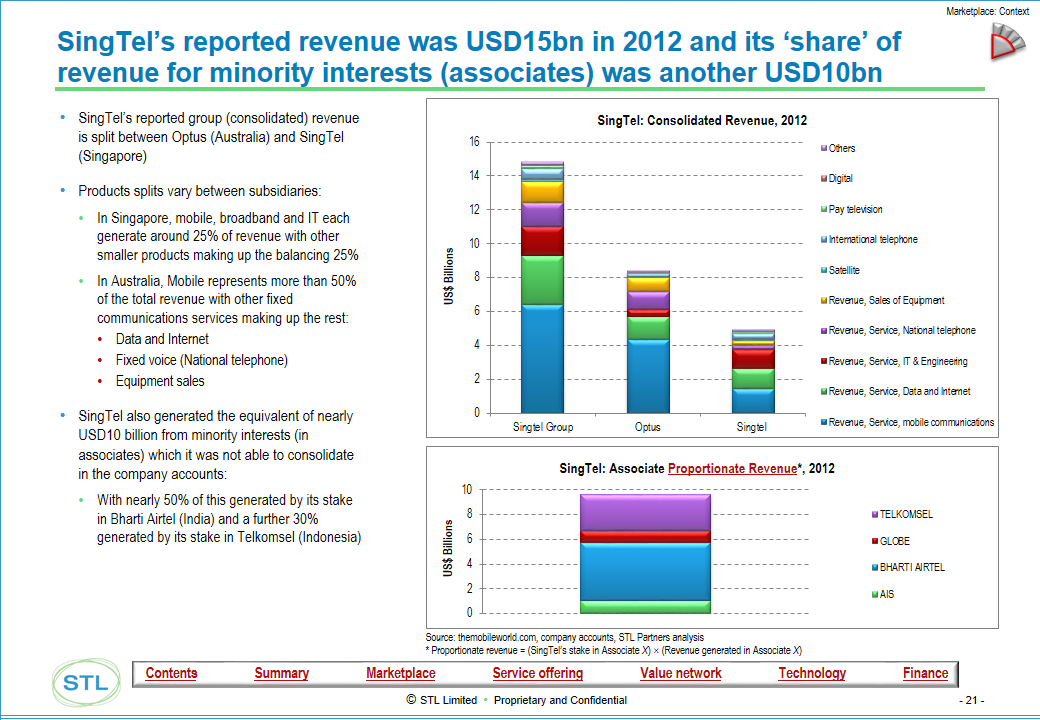Click 'Proprietary and Confidential' footer text

(560, 700)
